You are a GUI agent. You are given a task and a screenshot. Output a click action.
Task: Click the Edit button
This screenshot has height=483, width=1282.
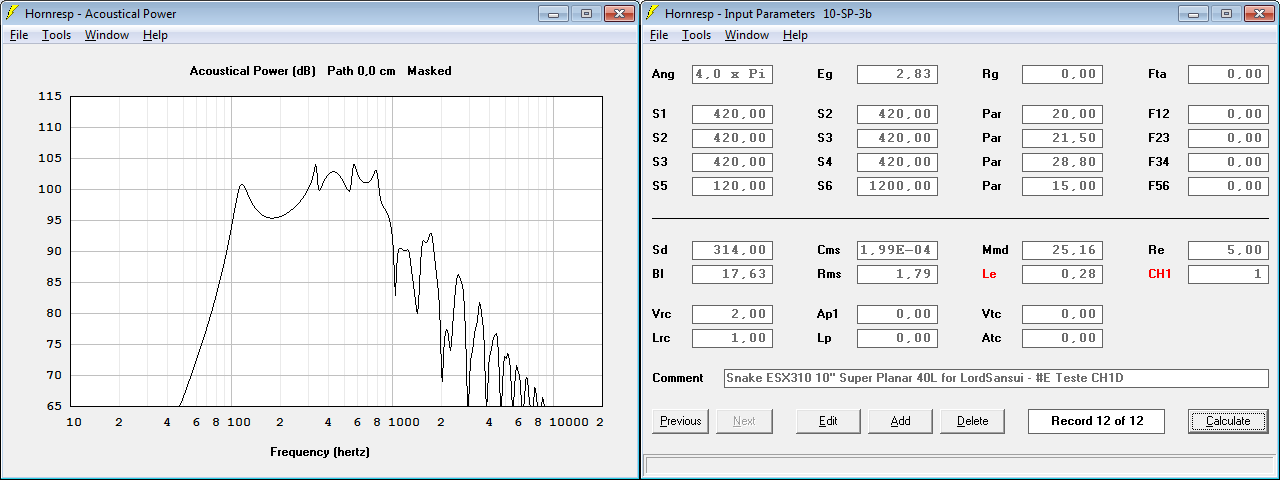point(828,421)
